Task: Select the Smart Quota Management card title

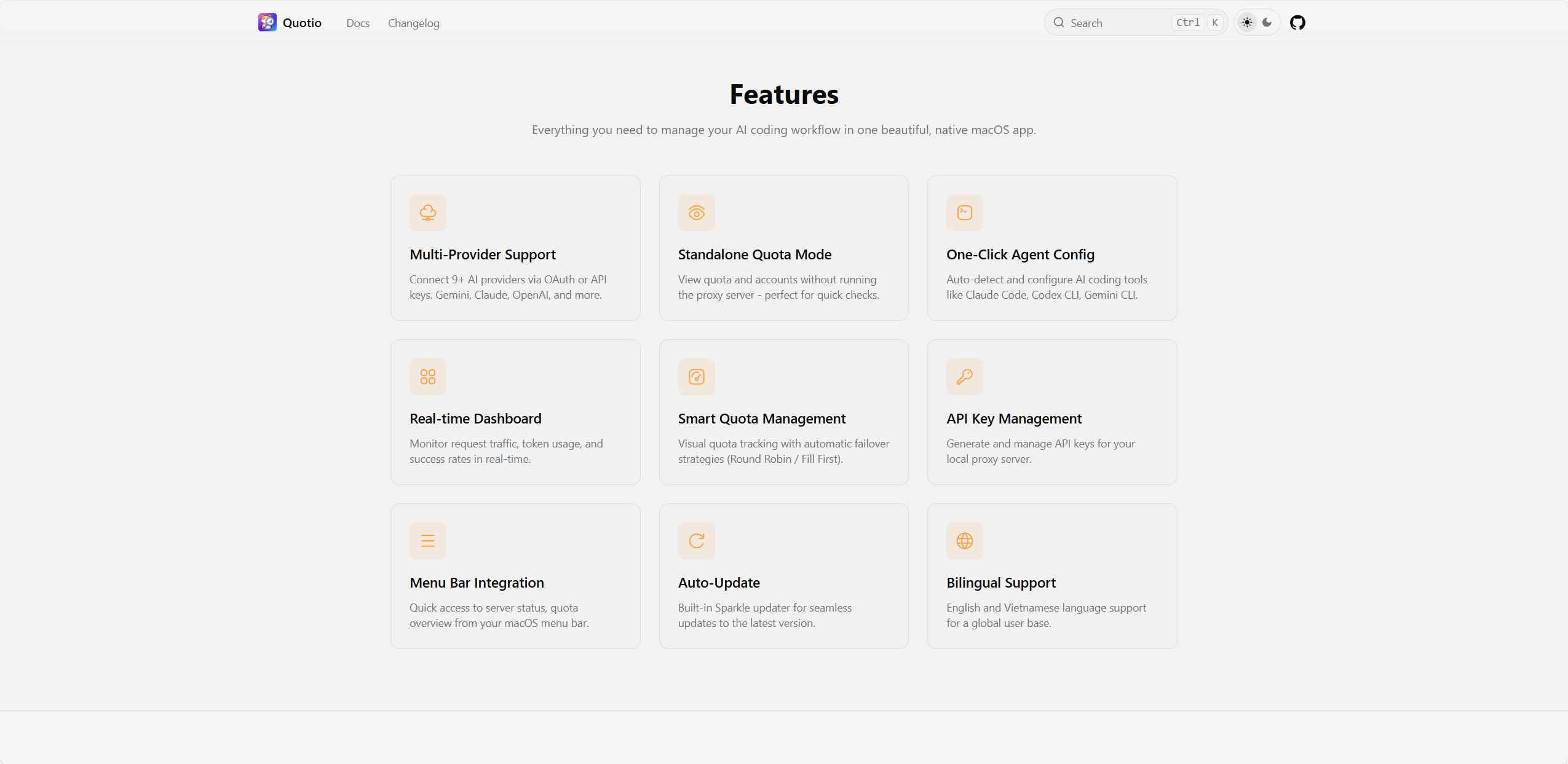Action: click(762, 419)
